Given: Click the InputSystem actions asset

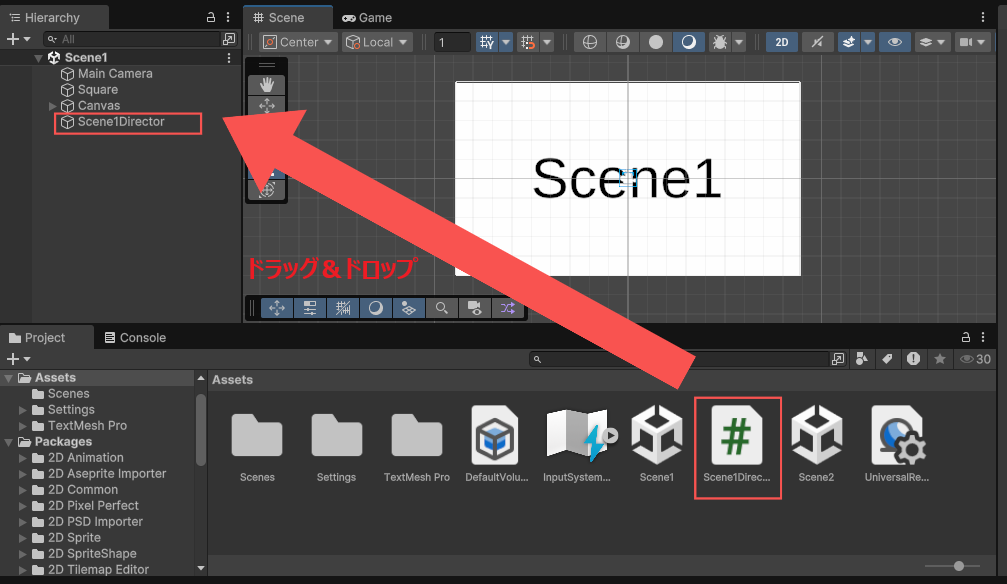Looking at the screenshot, I should point(577,445).
